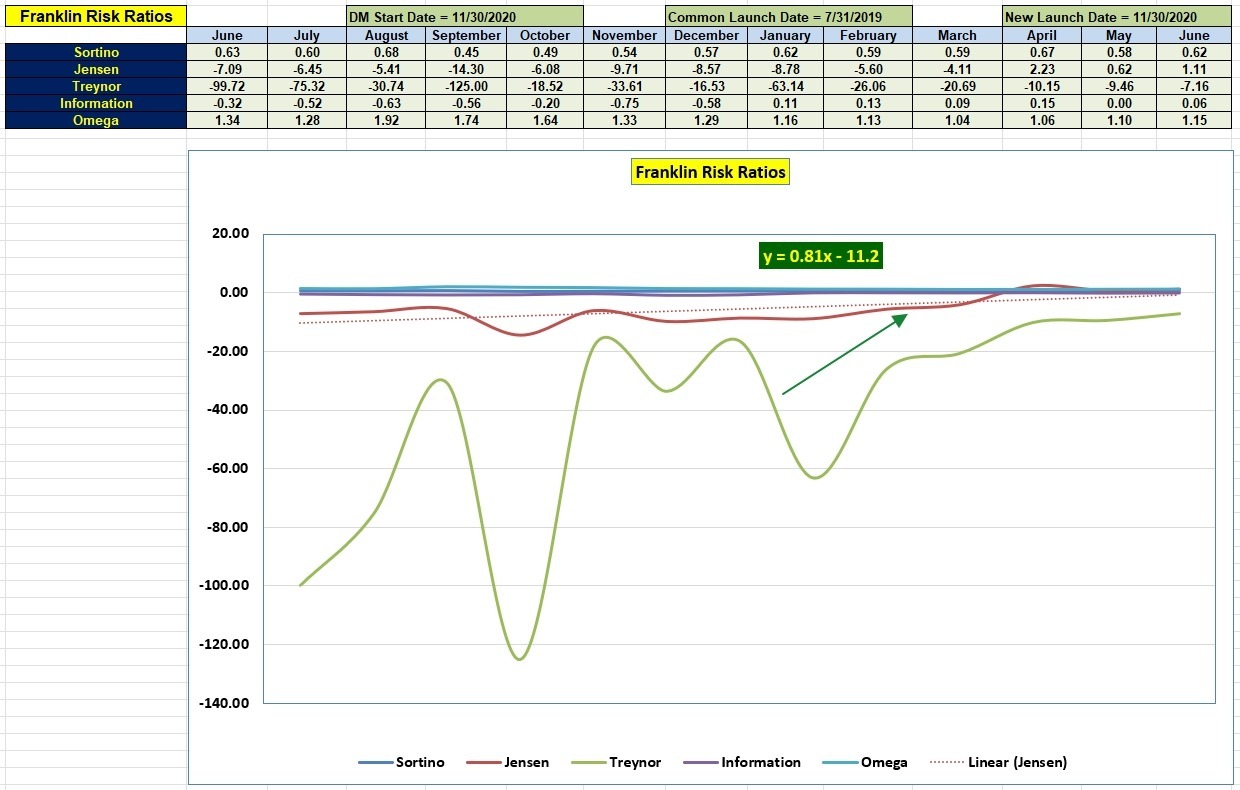The image size is (1240, 790).
Task: Select Treynor value -125.00 cell
Action: tap(467, 86)
